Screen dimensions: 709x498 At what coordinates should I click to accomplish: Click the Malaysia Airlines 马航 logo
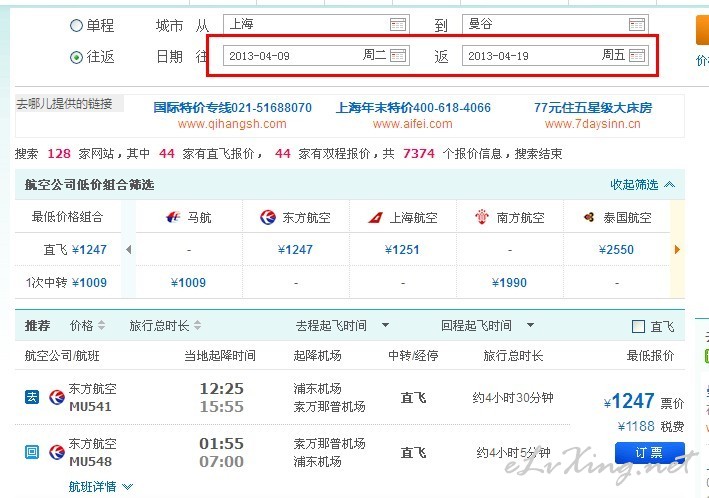pyautogui.click(x=173, y=218)
